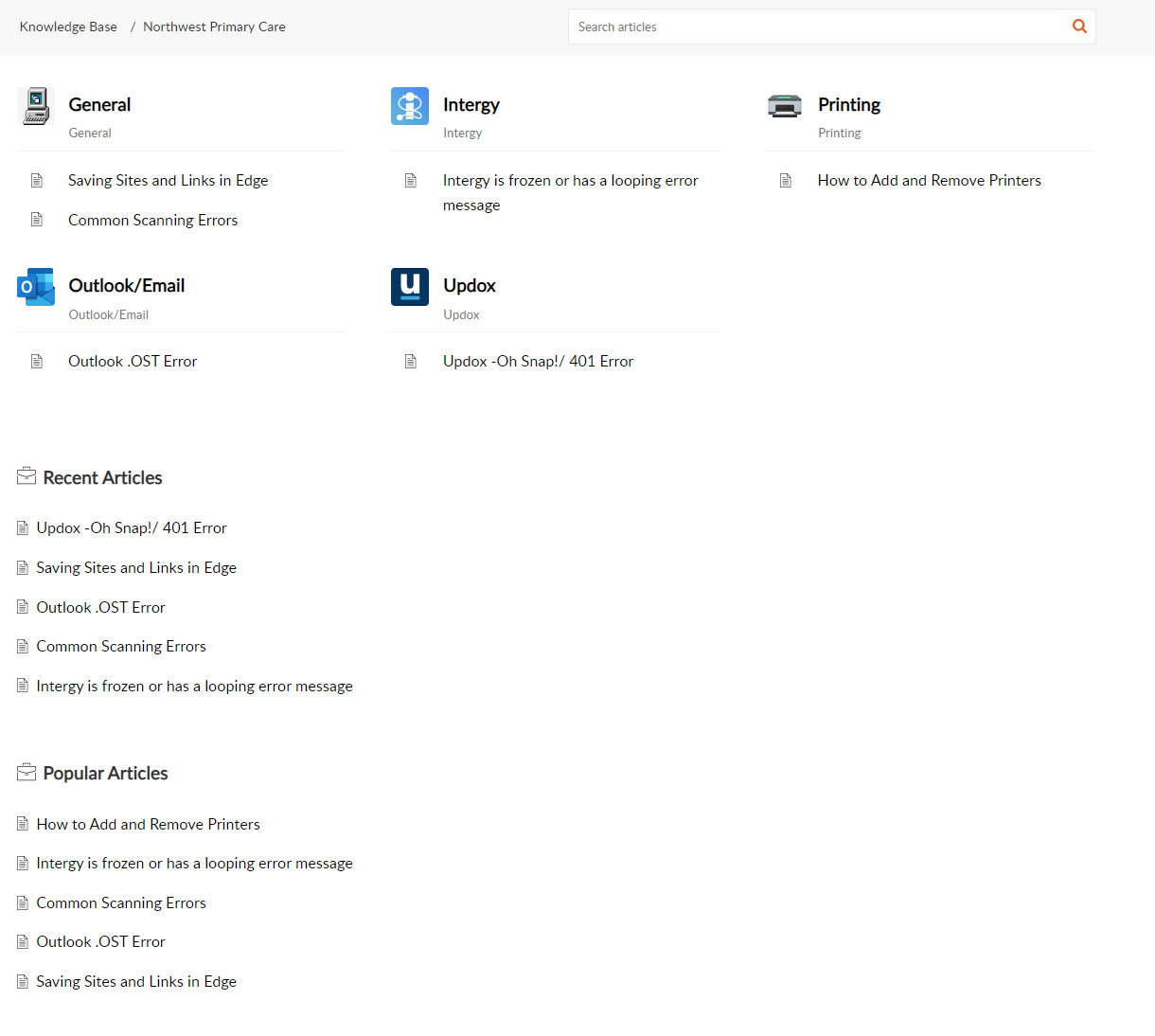Open Updox 401 Error in Recent Articles
The width and height of the screenshot is (1155, 1036).
coord(132,527)
